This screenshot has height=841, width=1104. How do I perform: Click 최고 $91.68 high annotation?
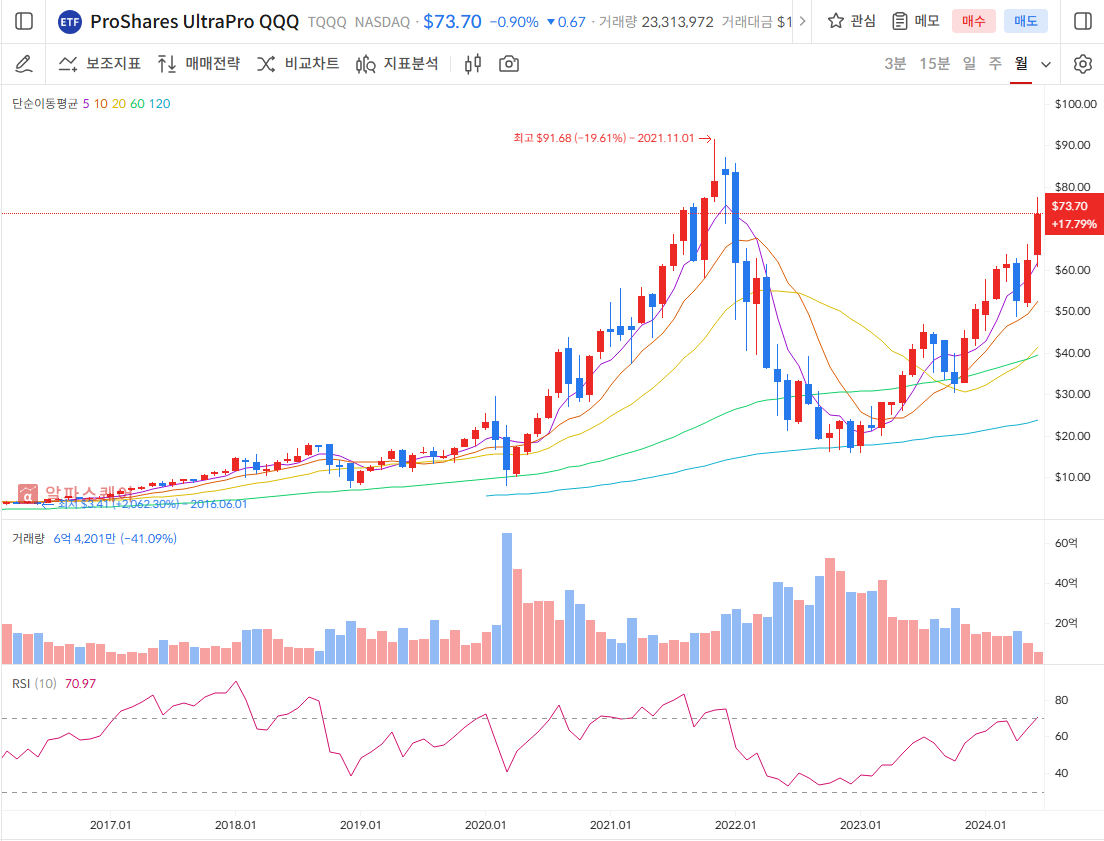[604, 138]
